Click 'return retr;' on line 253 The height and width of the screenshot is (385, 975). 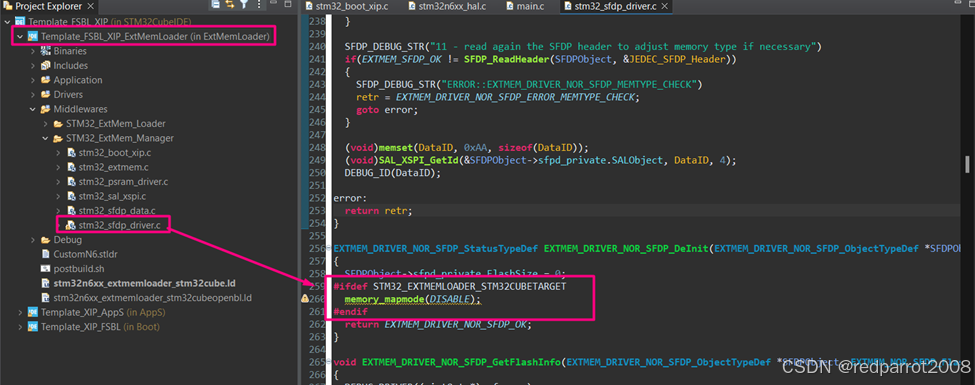click(x=378, y=211)
